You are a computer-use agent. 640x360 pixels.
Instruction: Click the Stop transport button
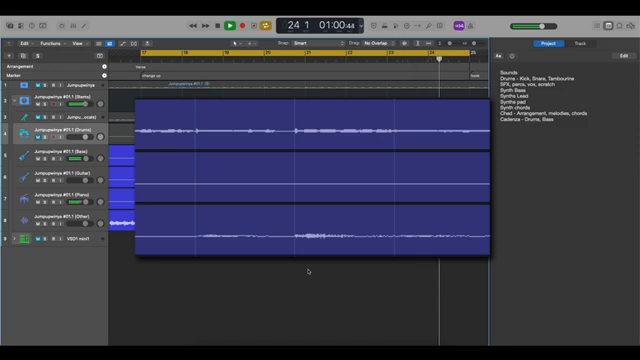point(218,26)
